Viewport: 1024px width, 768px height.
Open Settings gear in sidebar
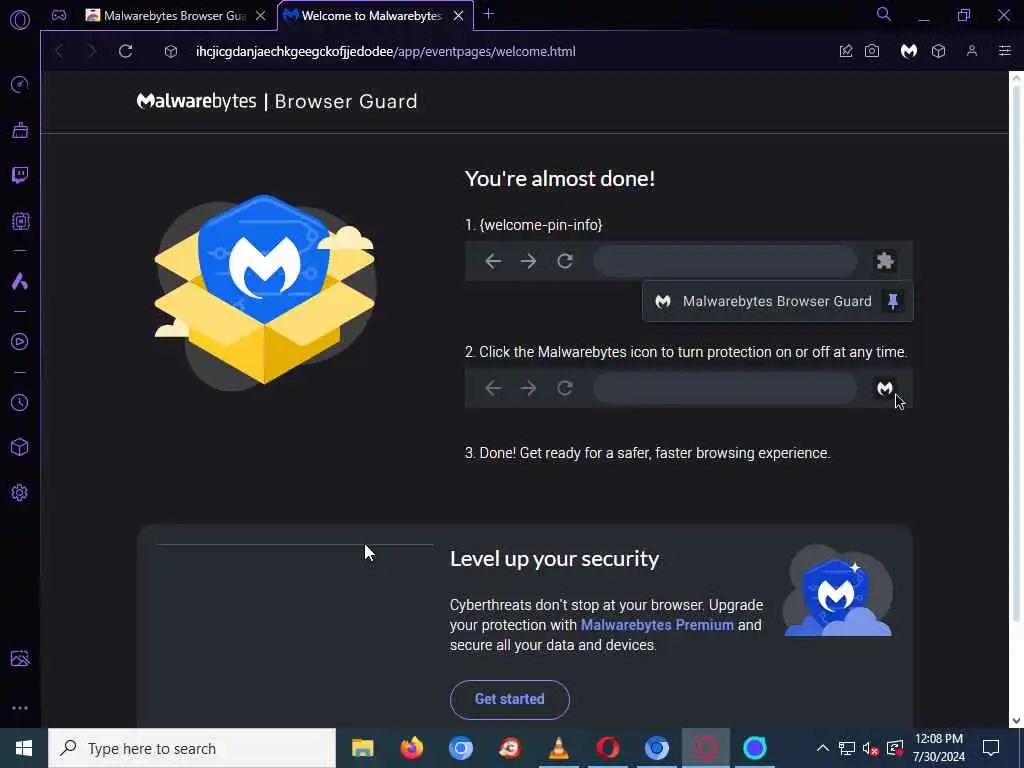[x=20, y=492]
